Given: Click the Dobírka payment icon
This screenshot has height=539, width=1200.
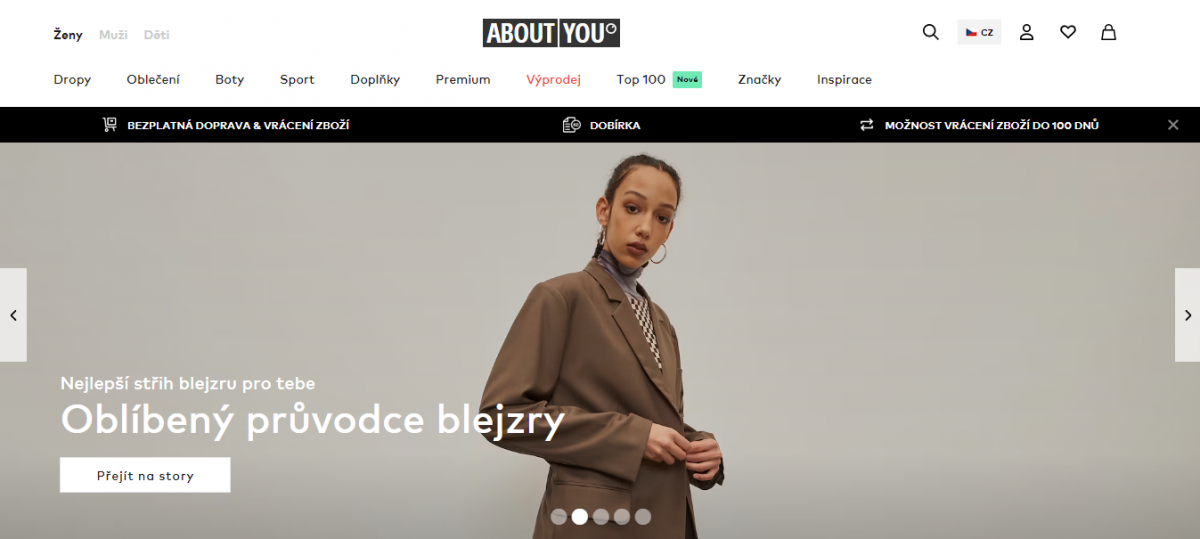Looking at the screenshot, I should (571, 125).
